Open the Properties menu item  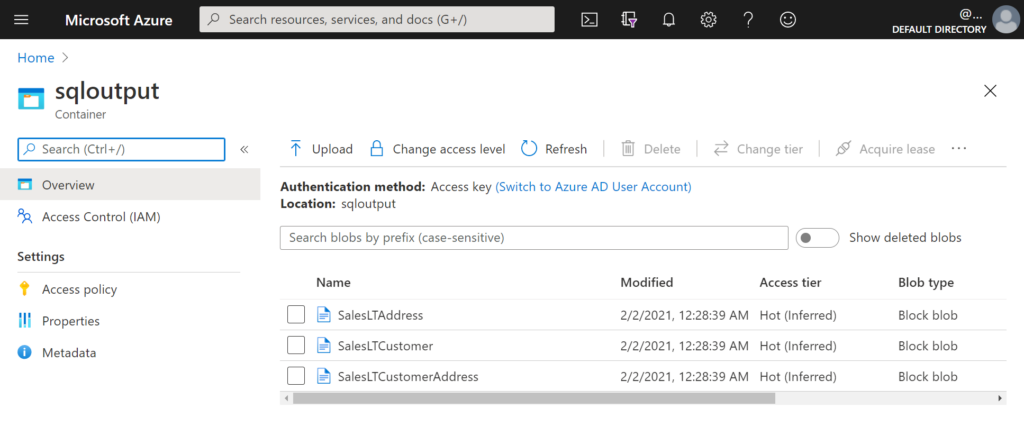pos(130,321)
